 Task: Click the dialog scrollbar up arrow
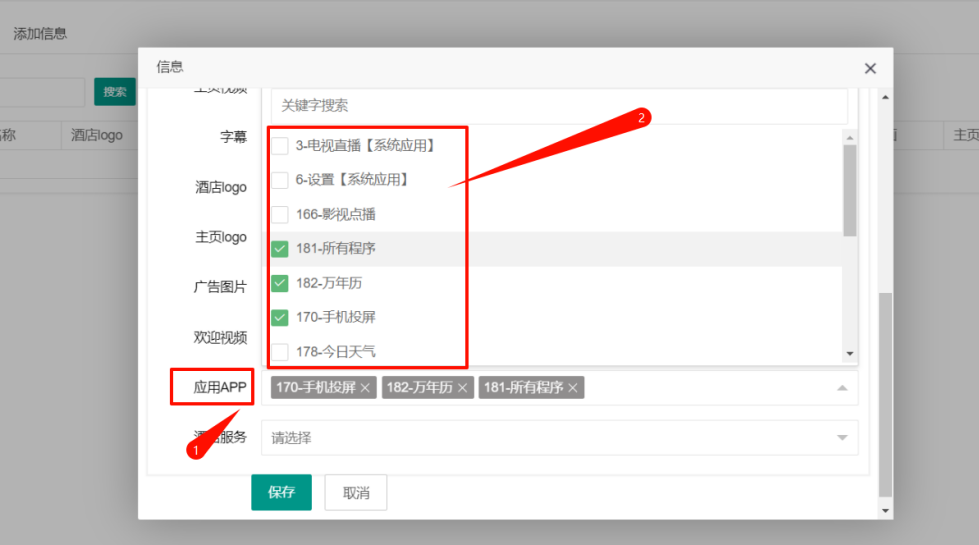point(885,97)
